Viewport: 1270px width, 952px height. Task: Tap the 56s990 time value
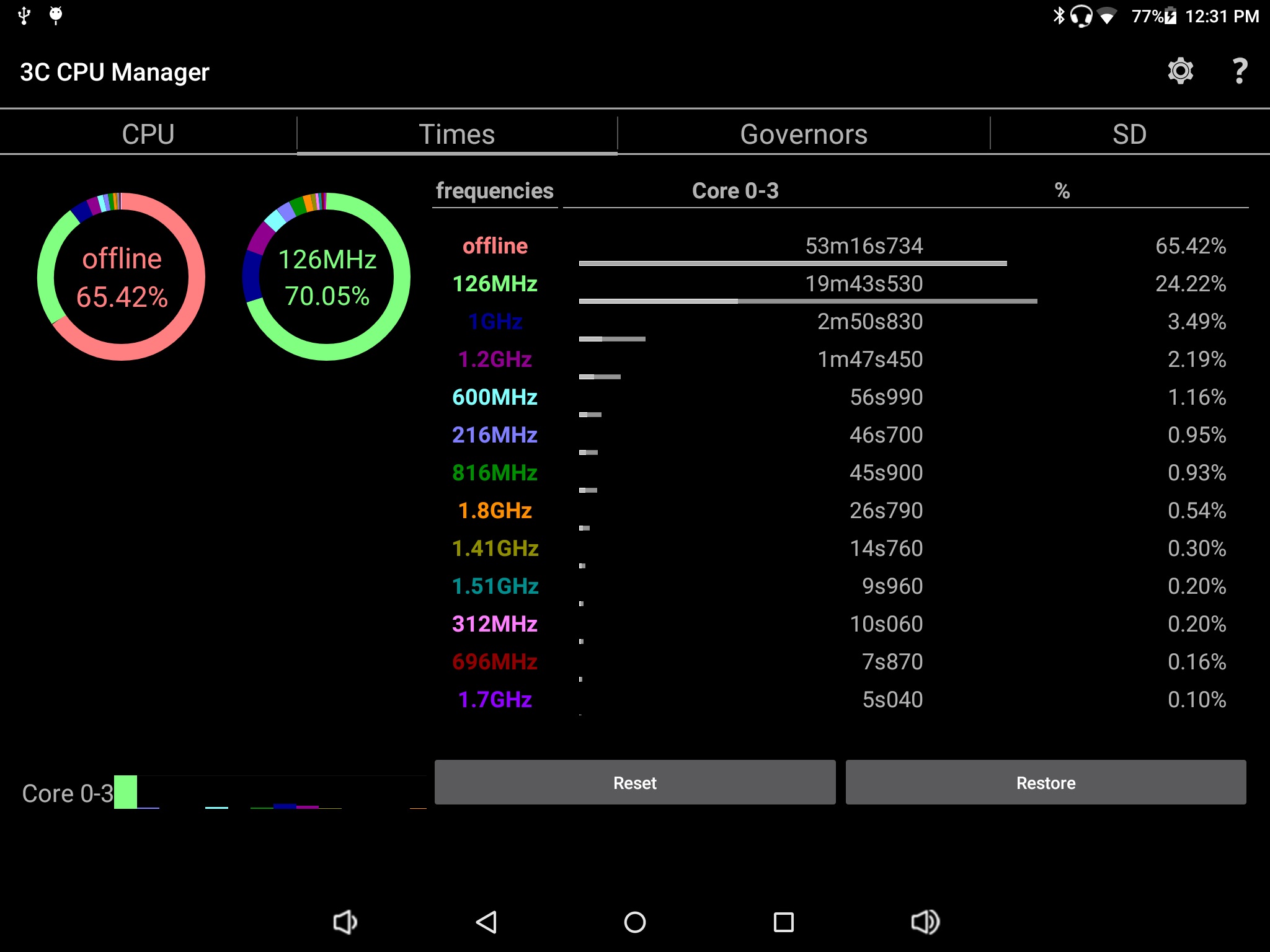click(x=886, y=397)
